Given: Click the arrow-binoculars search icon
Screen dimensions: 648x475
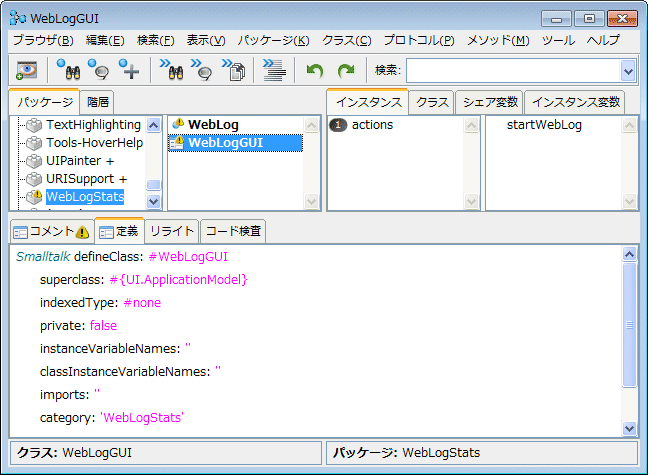Looking at the screenshot, I should click(170, 70).
